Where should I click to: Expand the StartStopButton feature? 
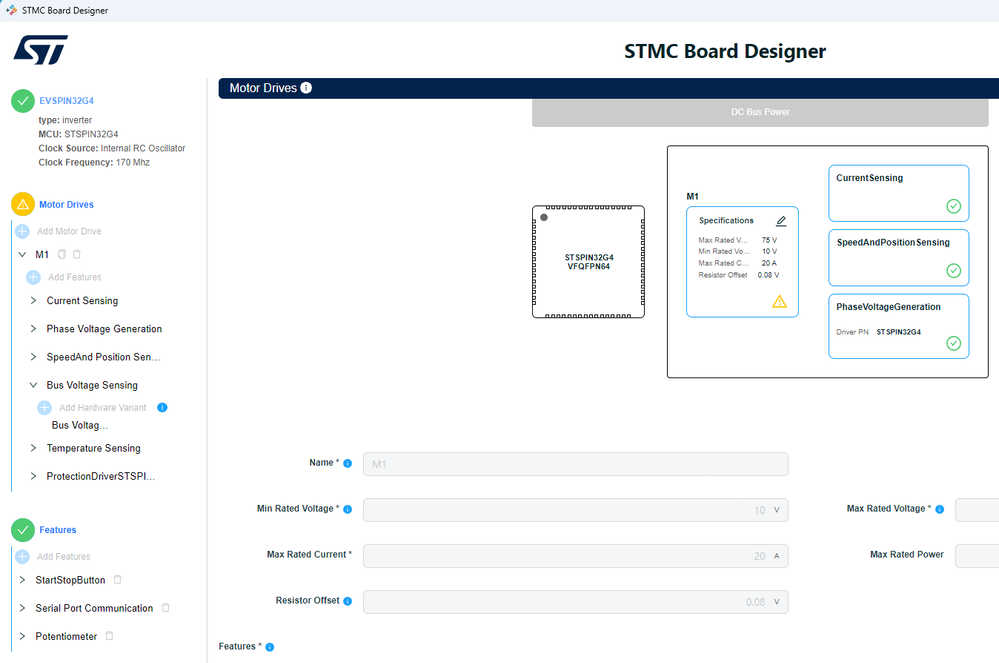pyautogui.click(x=22, y=580)
